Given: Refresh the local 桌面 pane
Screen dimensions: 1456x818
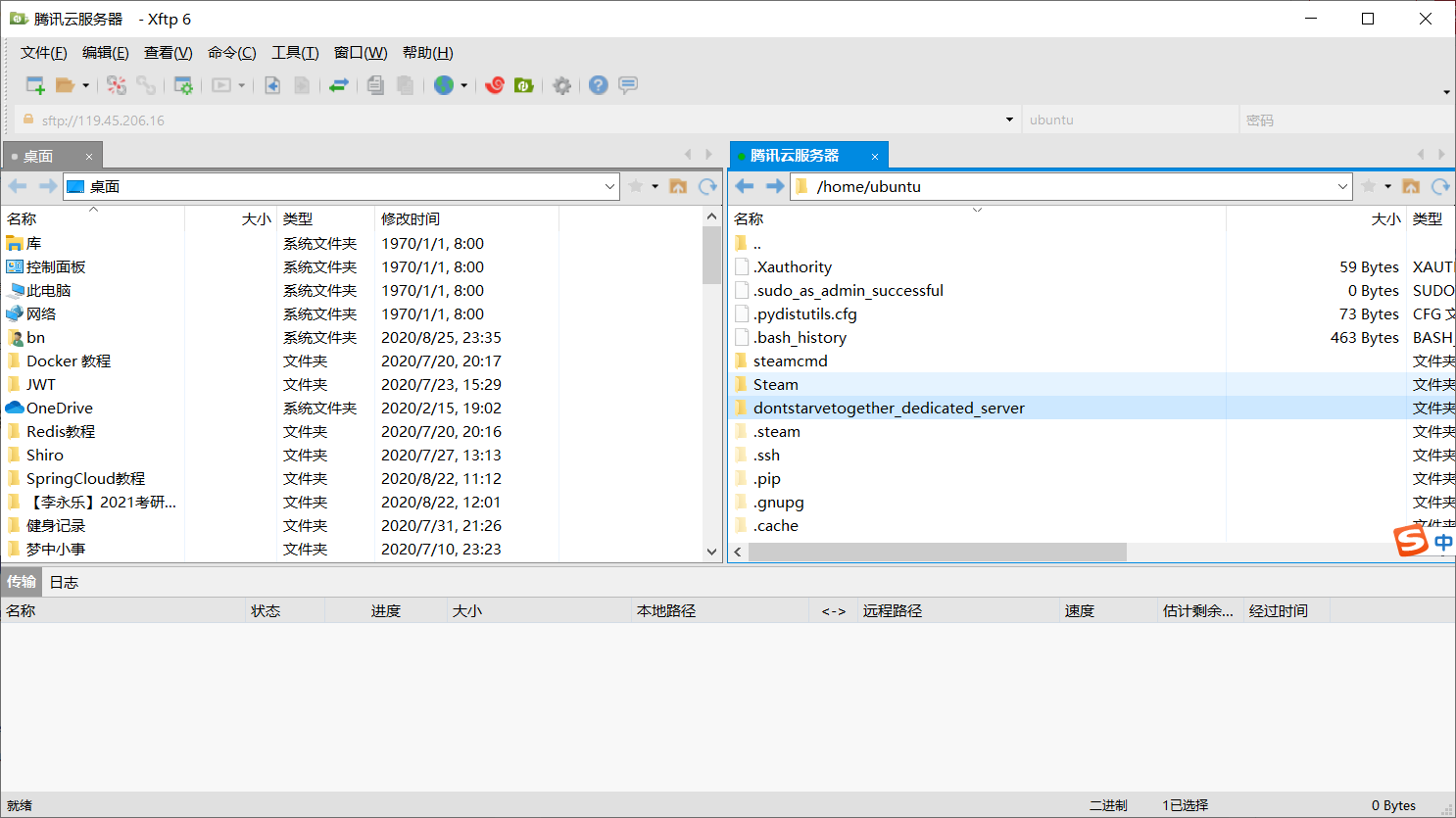Looking at the screenshot, I should tap(707, 186).
